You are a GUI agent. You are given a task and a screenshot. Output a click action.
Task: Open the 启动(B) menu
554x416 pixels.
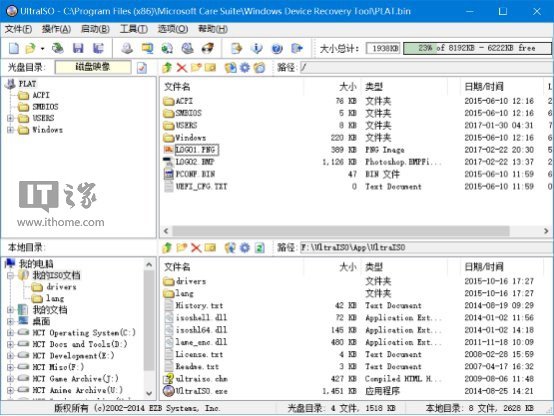95,29
